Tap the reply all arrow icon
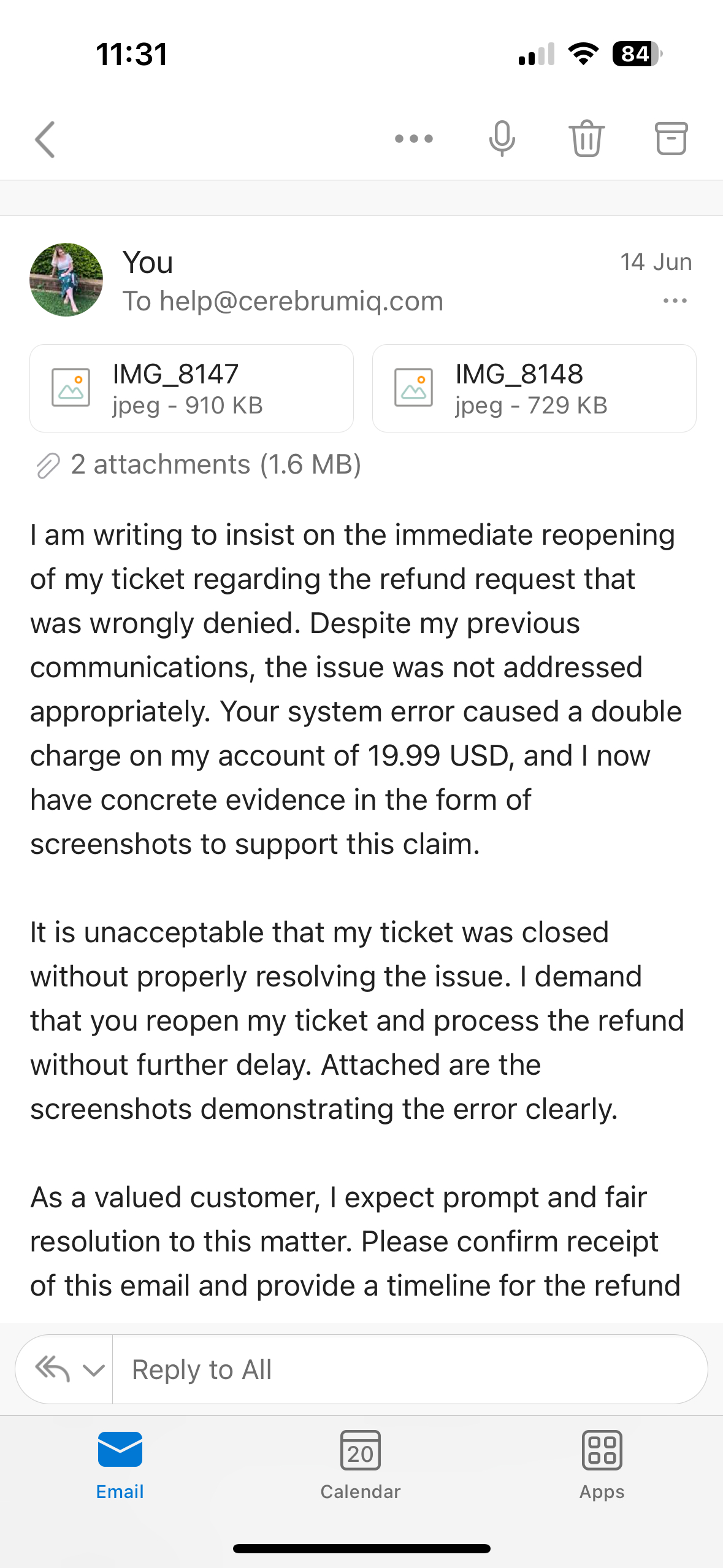Image resolution: width=723 pixels, height=1568 pixels. point(52,1369)
